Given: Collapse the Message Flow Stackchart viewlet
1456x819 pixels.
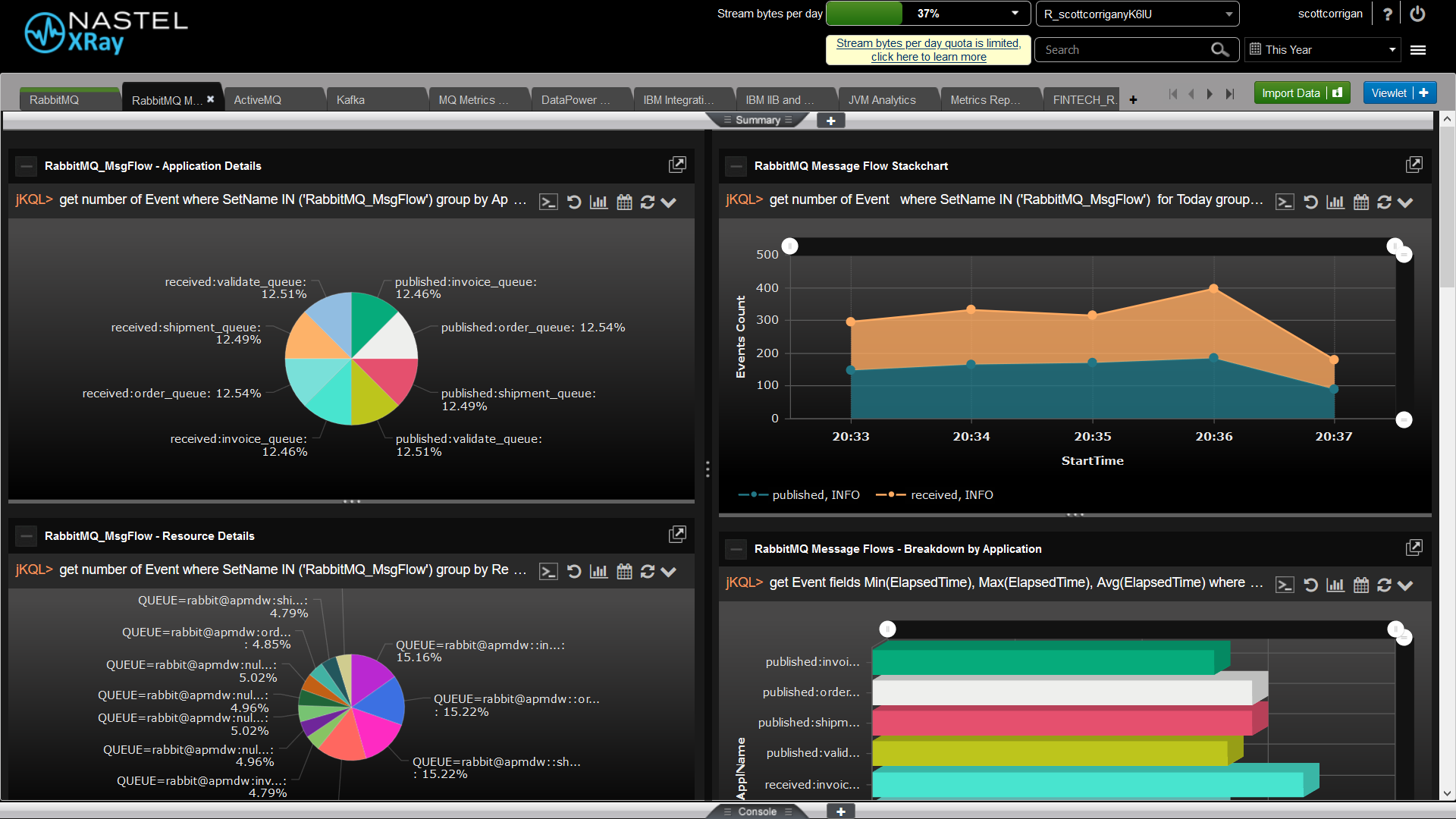Looking at the screenshot, I should pyautogui.click(x=736, y=166).
